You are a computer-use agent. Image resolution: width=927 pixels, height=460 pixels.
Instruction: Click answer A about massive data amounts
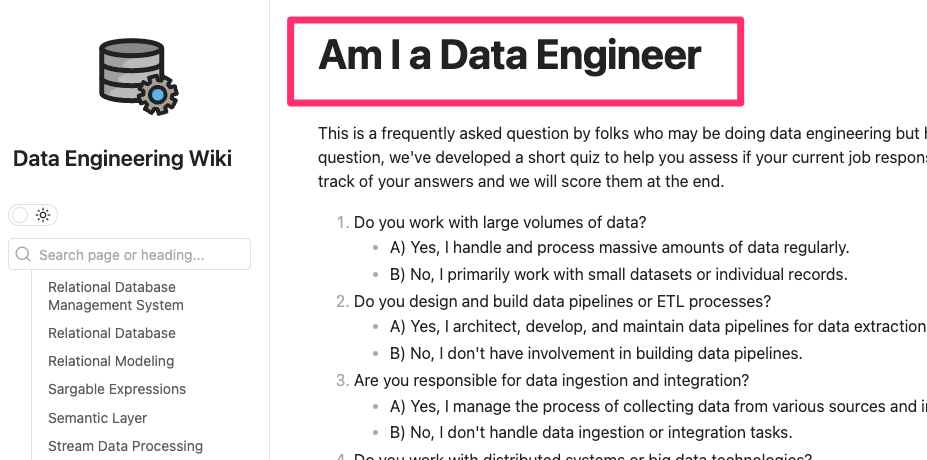pos(620,247)
